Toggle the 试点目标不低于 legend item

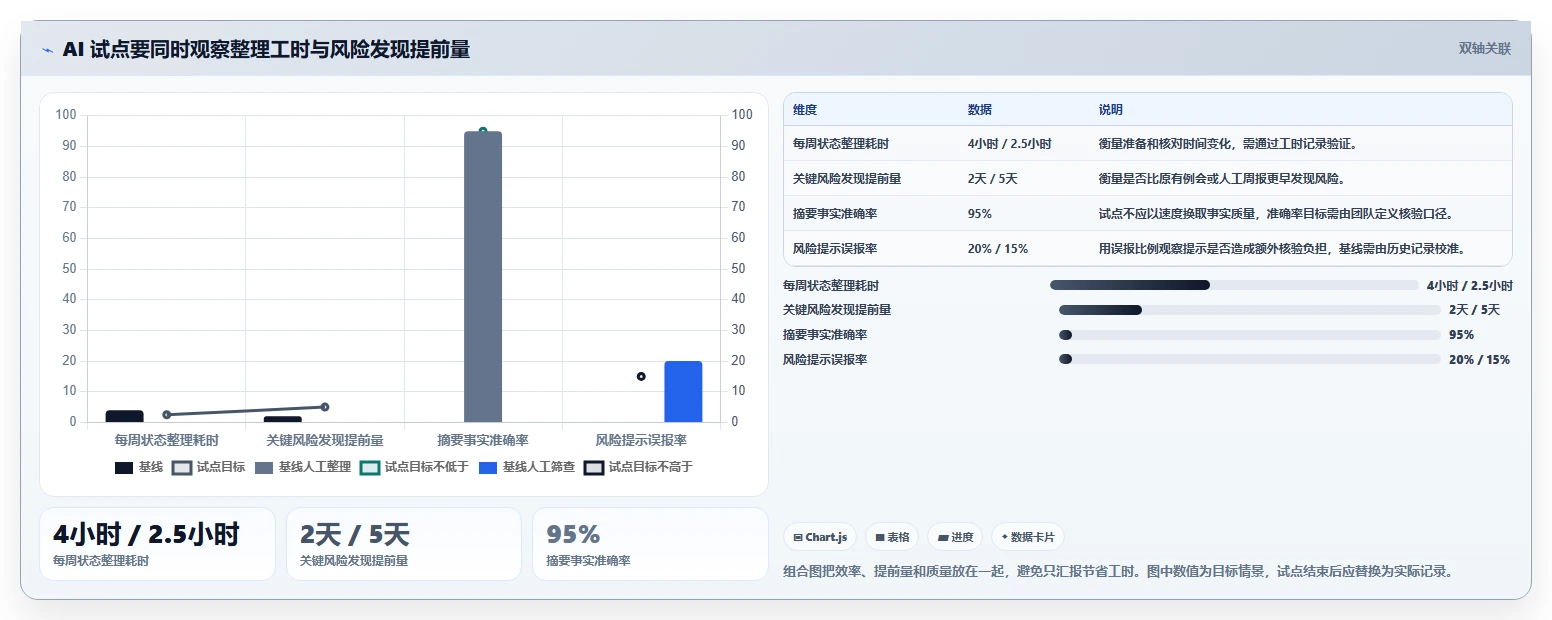pyautogui.click(x=415, y=467)
